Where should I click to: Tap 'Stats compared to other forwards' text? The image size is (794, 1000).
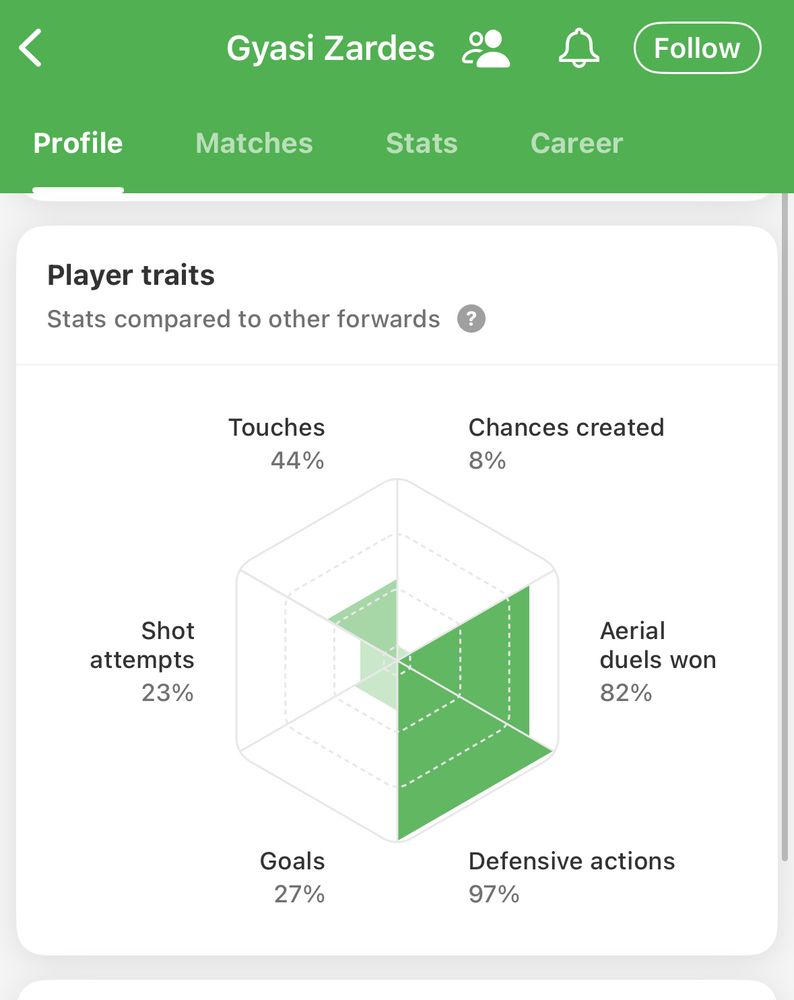243,319
